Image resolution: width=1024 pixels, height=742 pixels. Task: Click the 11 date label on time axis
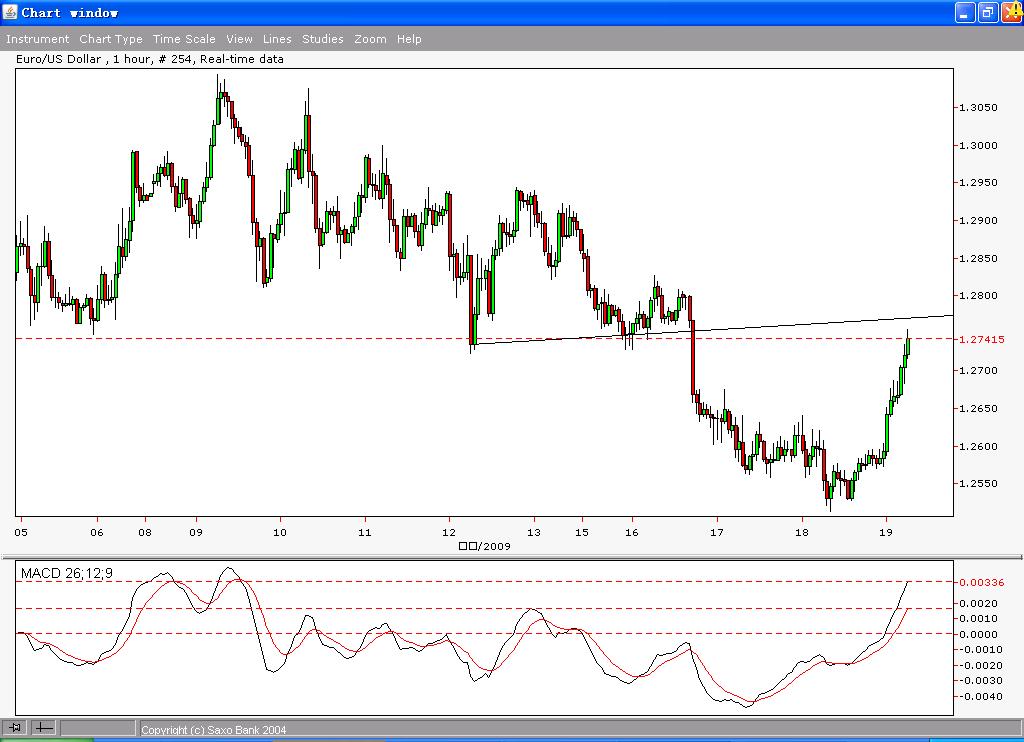[x=364, y=532]
